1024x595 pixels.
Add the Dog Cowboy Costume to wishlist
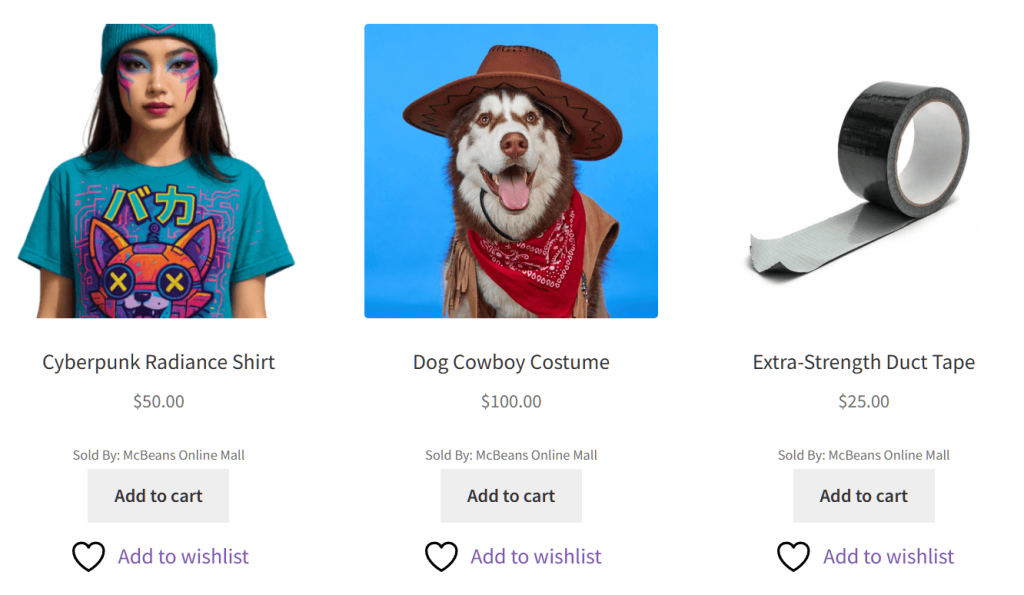tap(536, 556)
